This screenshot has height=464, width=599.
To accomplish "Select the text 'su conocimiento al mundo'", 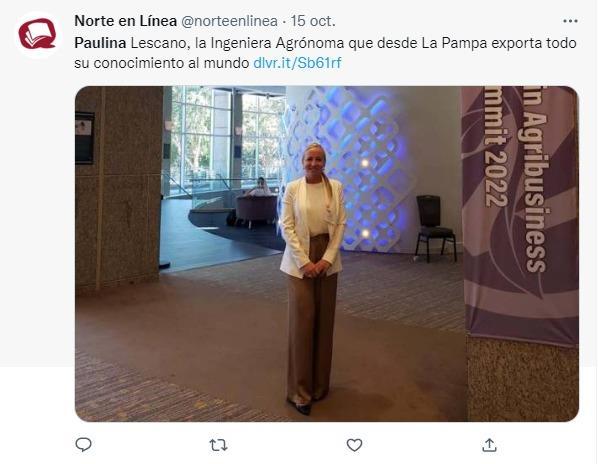I will point(162,63).
